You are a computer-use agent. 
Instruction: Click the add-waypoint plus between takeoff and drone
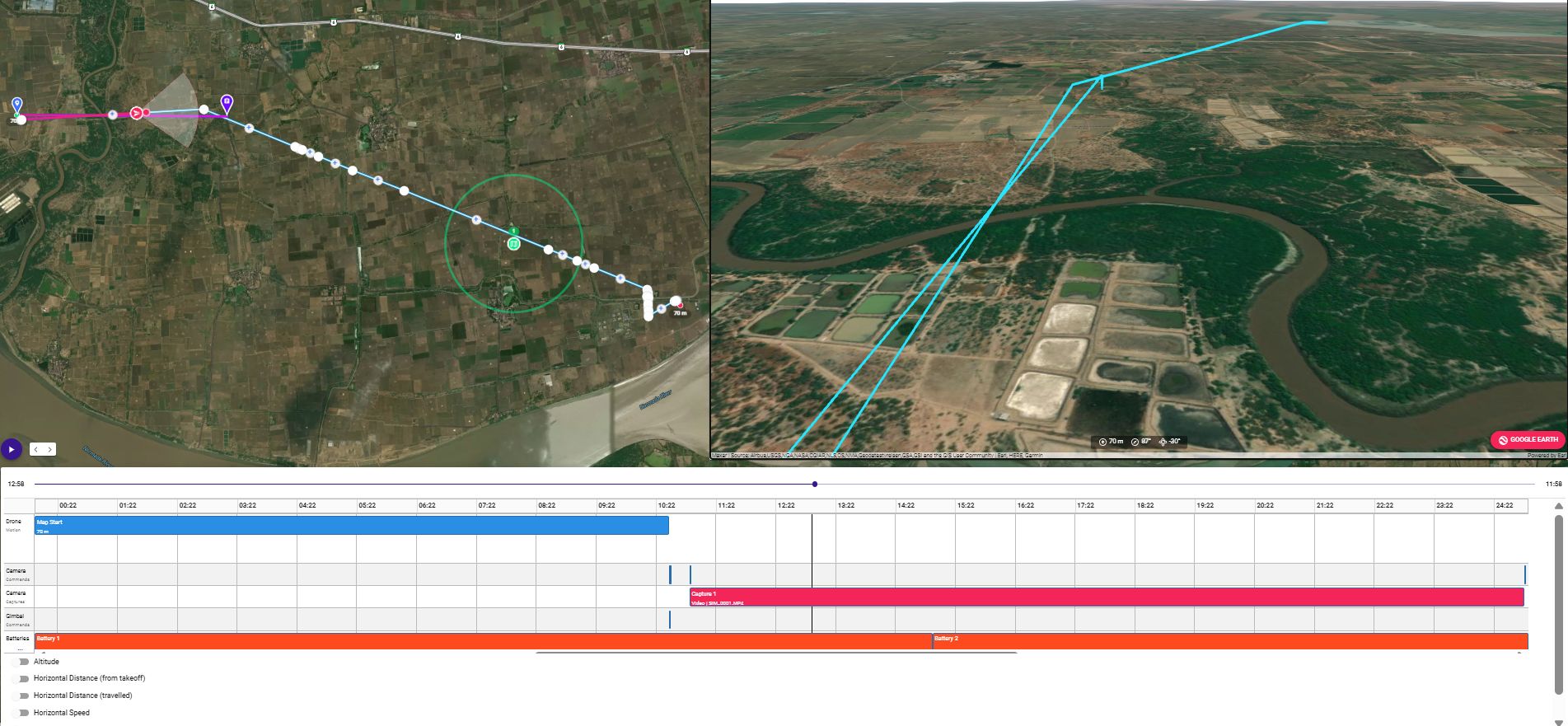point(112,115)
